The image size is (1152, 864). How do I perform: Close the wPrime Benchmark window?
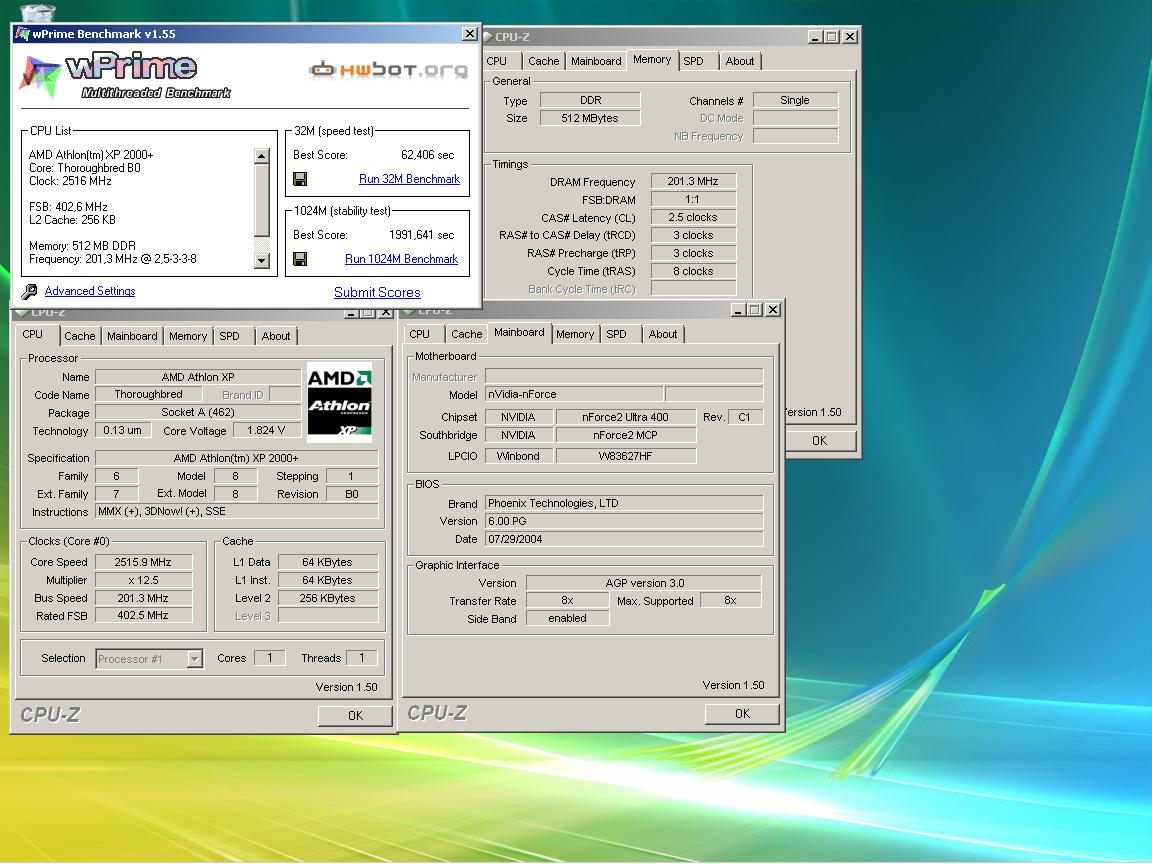pos(469,34)
